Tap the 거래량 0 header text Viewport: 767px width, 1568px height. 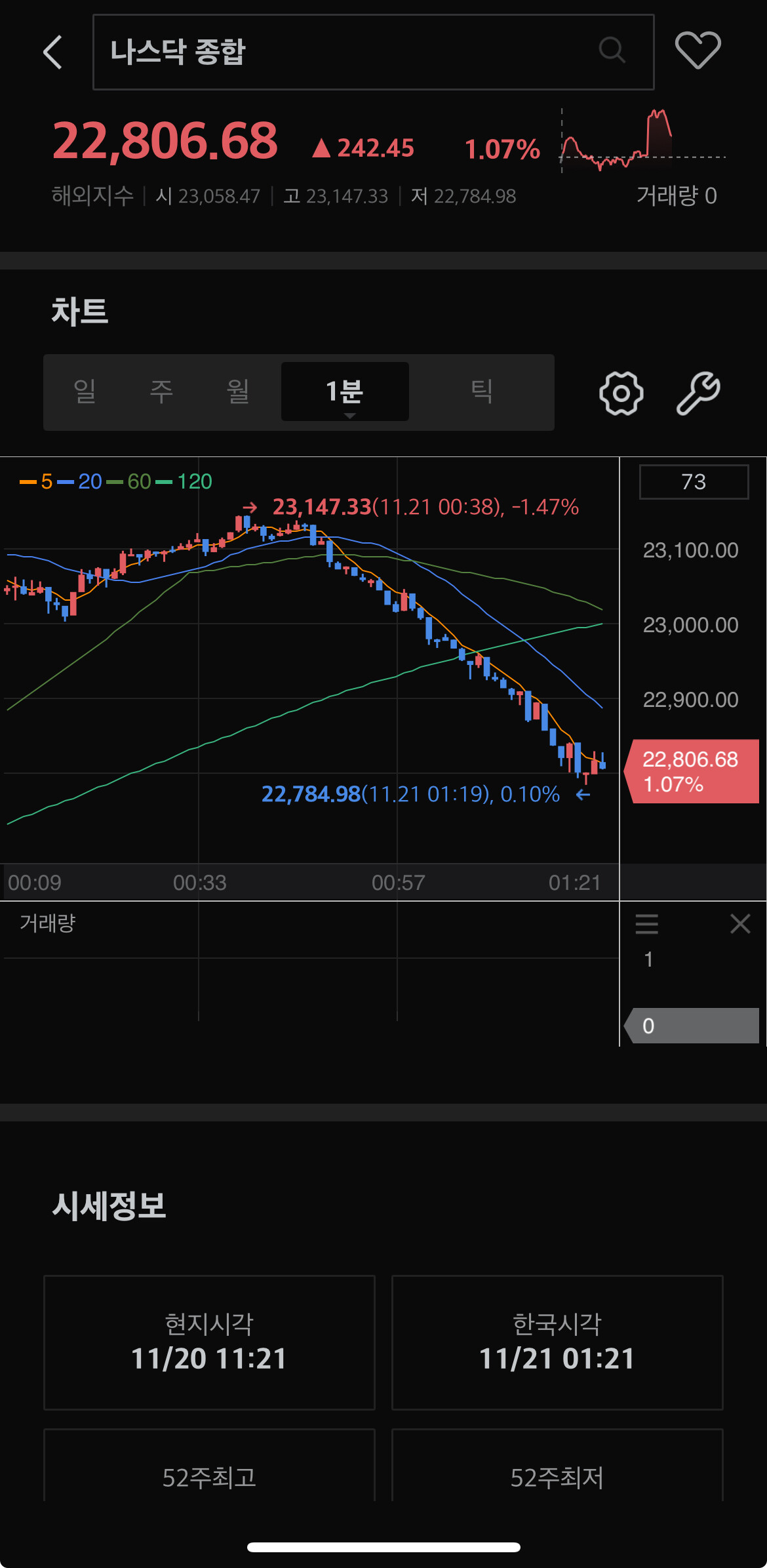(x=677, y=195)
